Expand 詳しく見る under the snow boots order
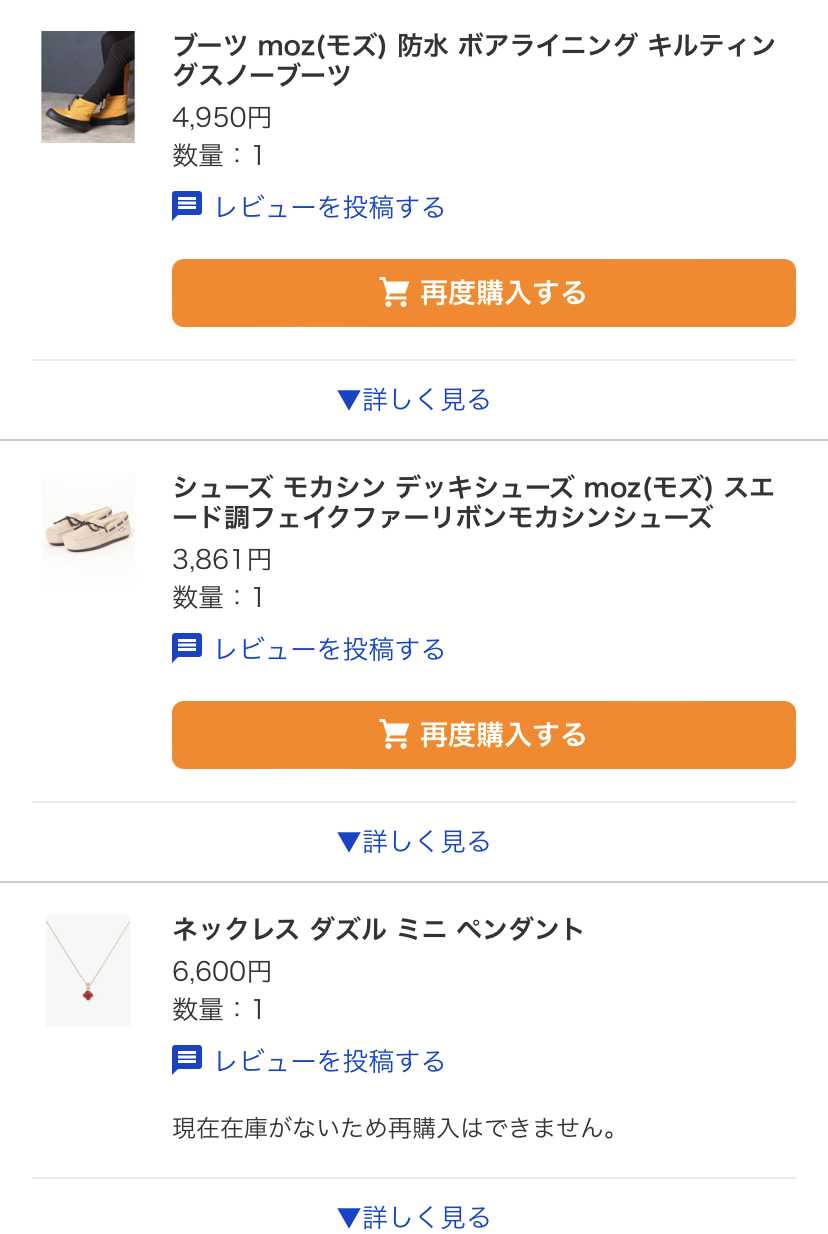828x1234 pixels. click(x=414, y=400)
